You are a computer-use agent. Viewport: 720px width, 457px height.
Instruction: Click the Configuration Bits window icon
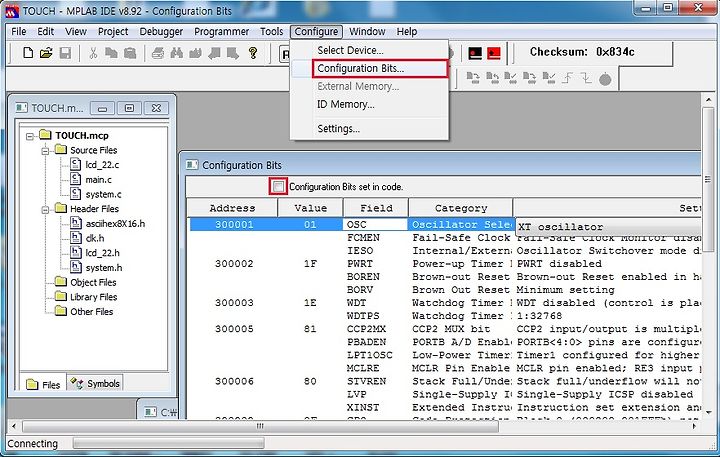coord(192,164)
